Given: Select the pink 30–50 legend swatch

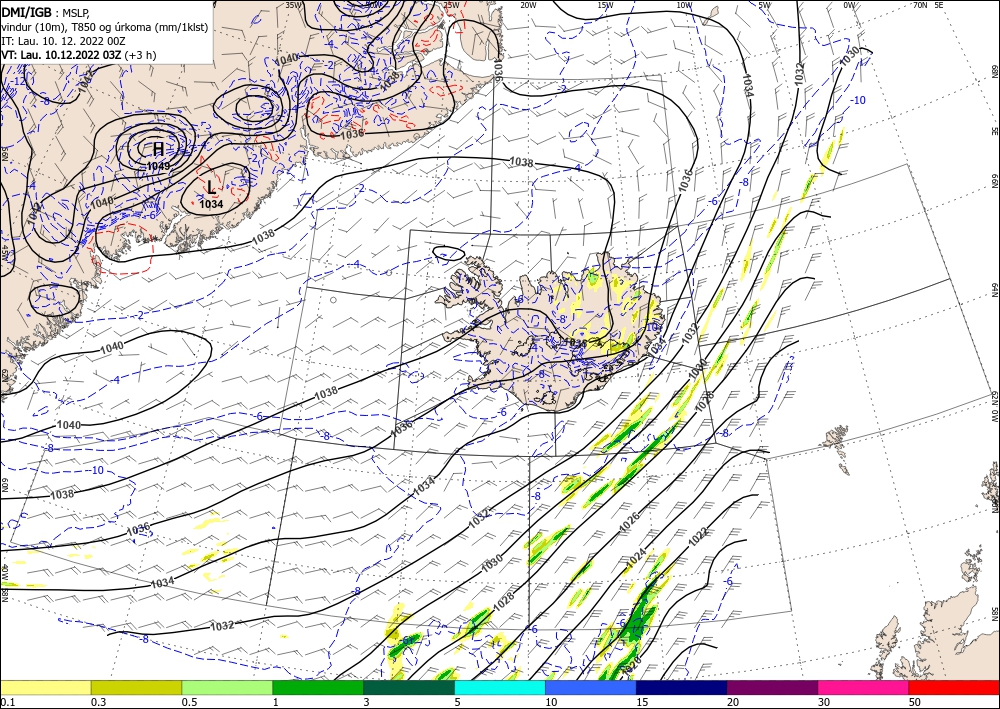Looking at the screenshot, I should [864, 687].
